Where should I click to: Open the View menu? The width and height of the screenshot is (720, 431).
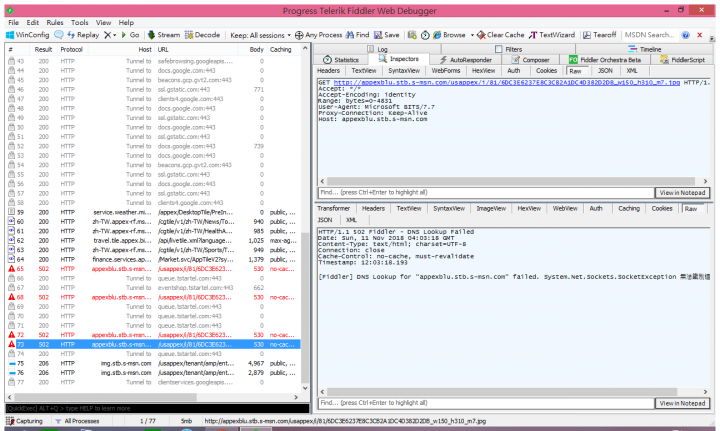[x=103, y=22]
